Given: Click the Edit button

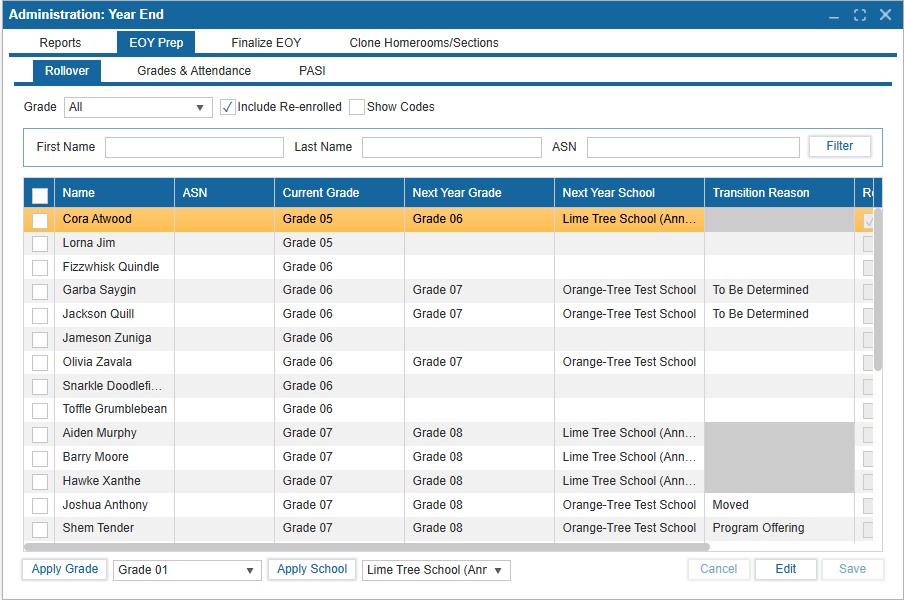Looking at the screenshot, I should [x=785, y=569].
